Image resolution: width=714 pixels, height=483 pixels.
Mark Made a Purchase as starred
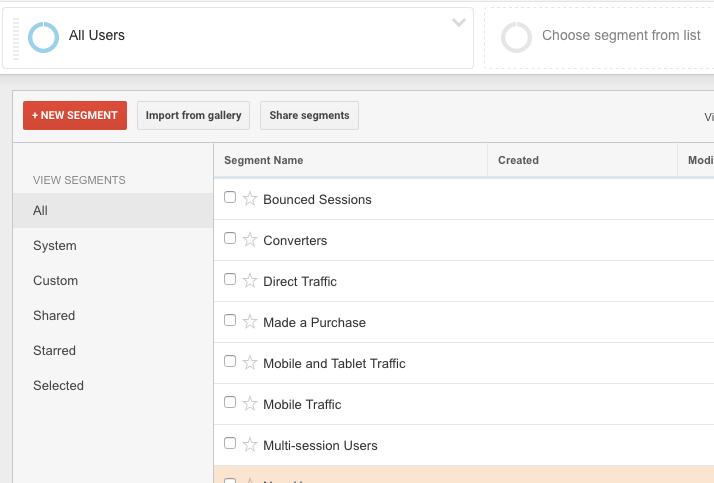pyautogui.click(x=250, y=322)
